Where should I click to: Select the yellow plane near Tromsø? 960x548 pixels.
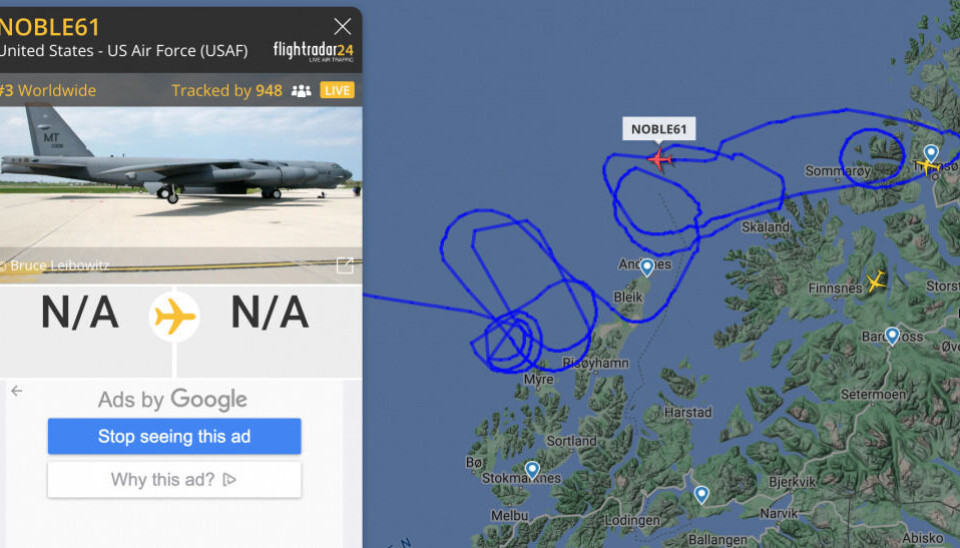pyautogui.click(x=927, y=165)
